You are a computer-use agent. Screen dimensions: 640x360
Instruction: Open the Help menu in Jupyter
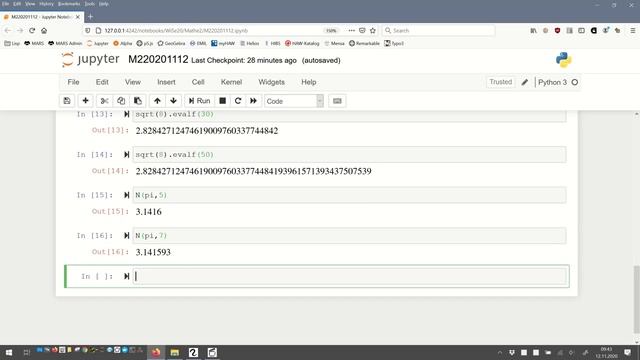click(309, 82)
